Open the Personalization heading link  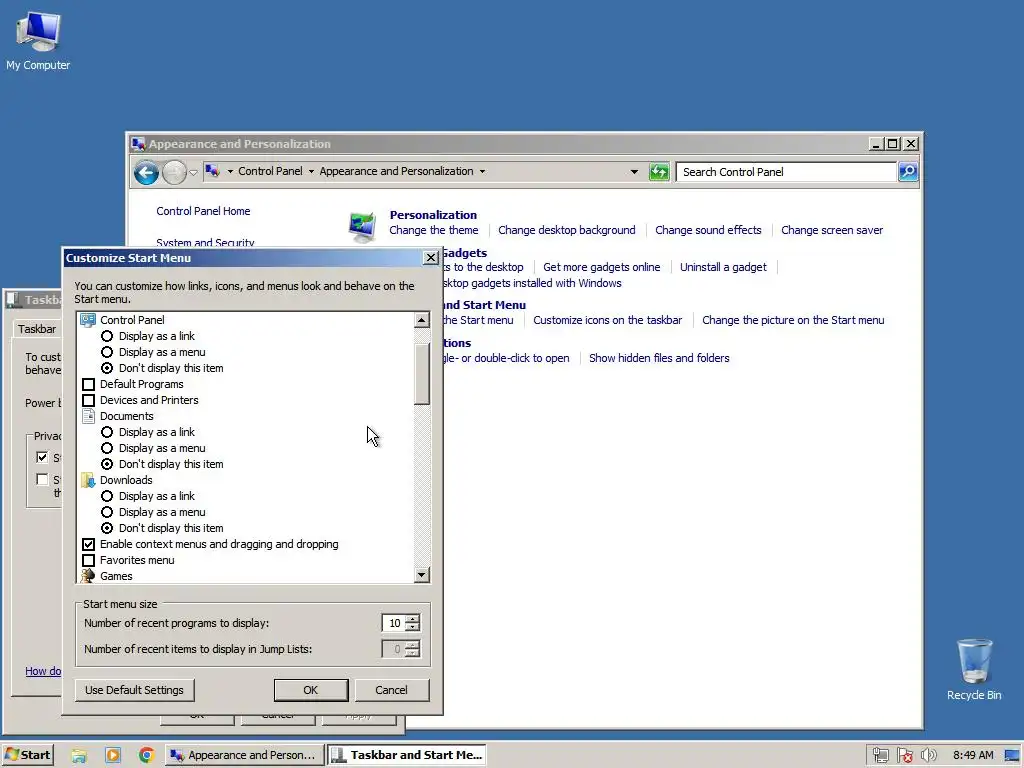(433, 215)
